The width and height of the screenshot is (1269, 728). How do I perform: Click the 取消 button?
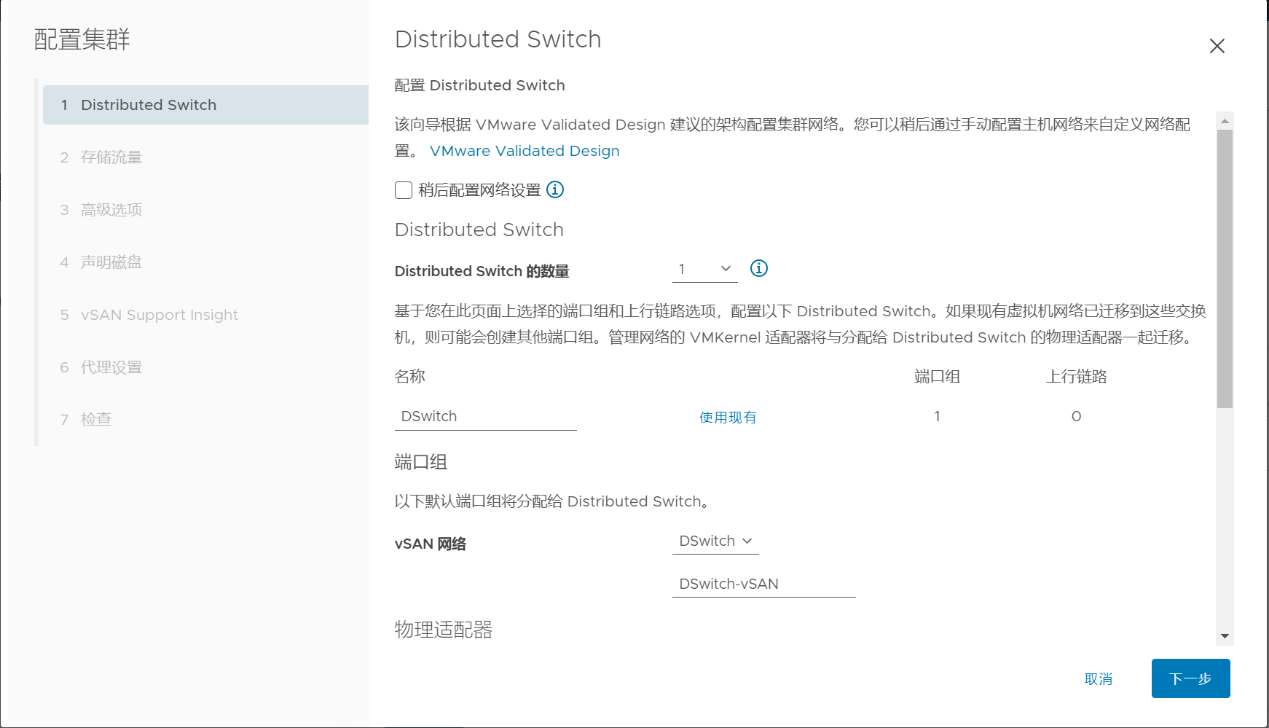pos(1098,679)
